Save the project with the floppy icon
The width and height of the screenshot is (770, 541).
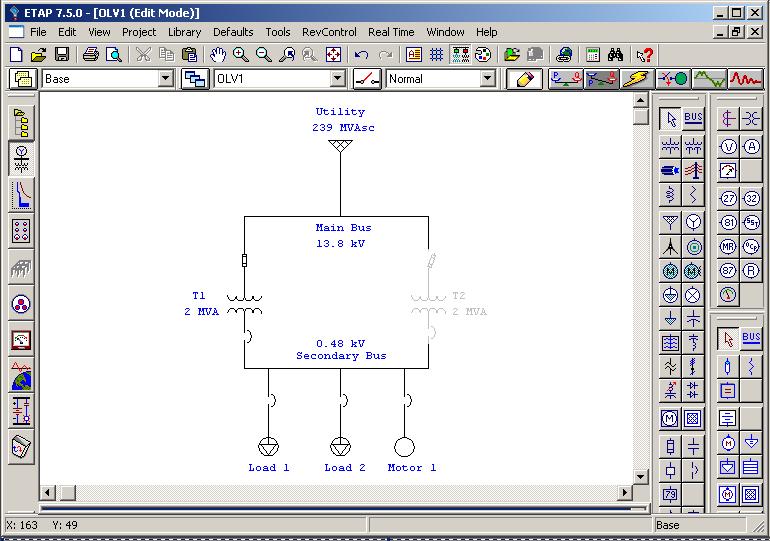coord(62,54)
